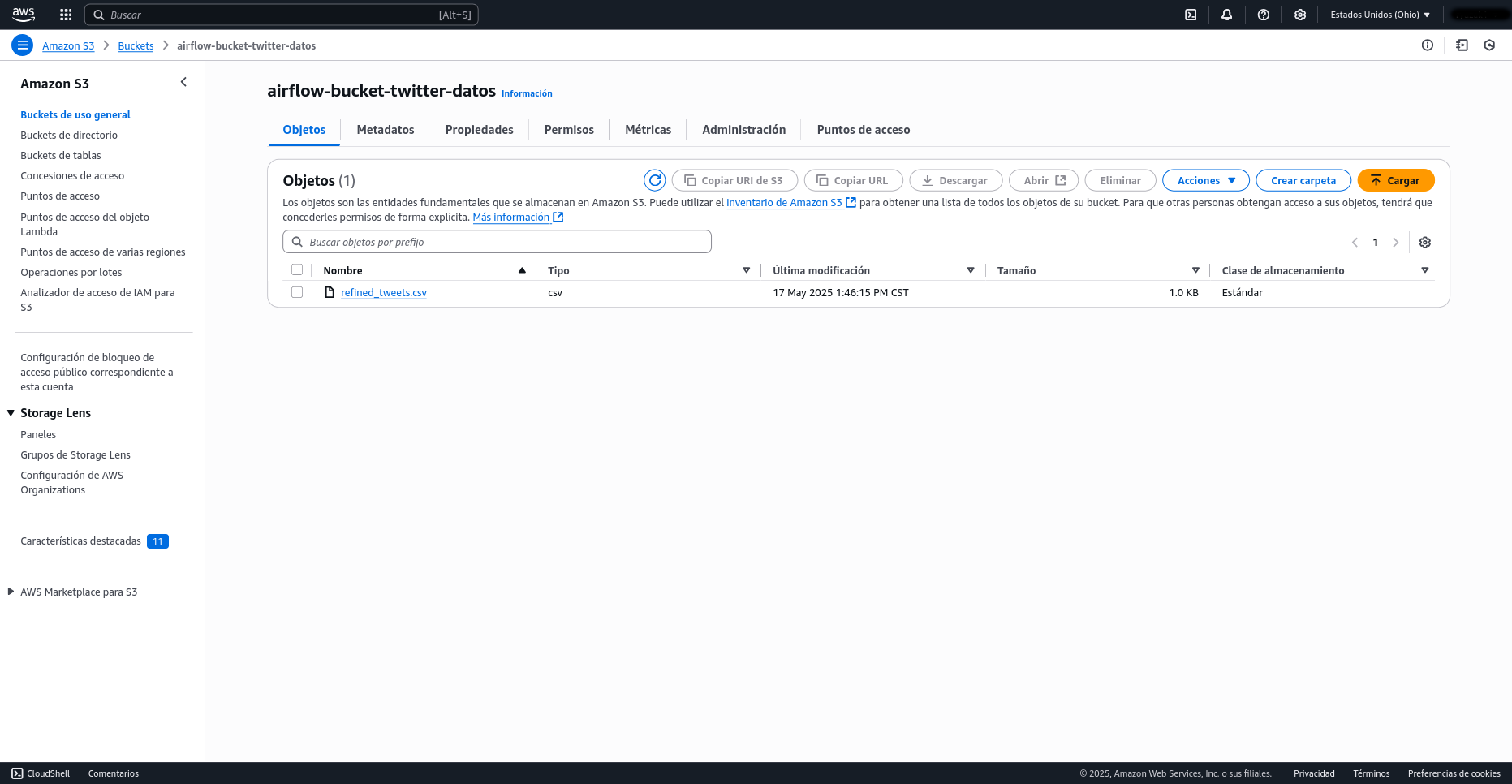1512x784 pixels.
Task: Click the Descargar button
Action: point(955,180)
